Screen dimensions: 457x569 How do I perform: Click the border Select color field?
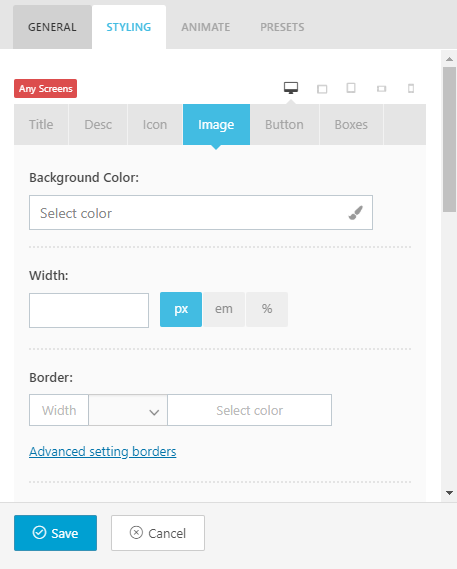click(x=249, y=410)
